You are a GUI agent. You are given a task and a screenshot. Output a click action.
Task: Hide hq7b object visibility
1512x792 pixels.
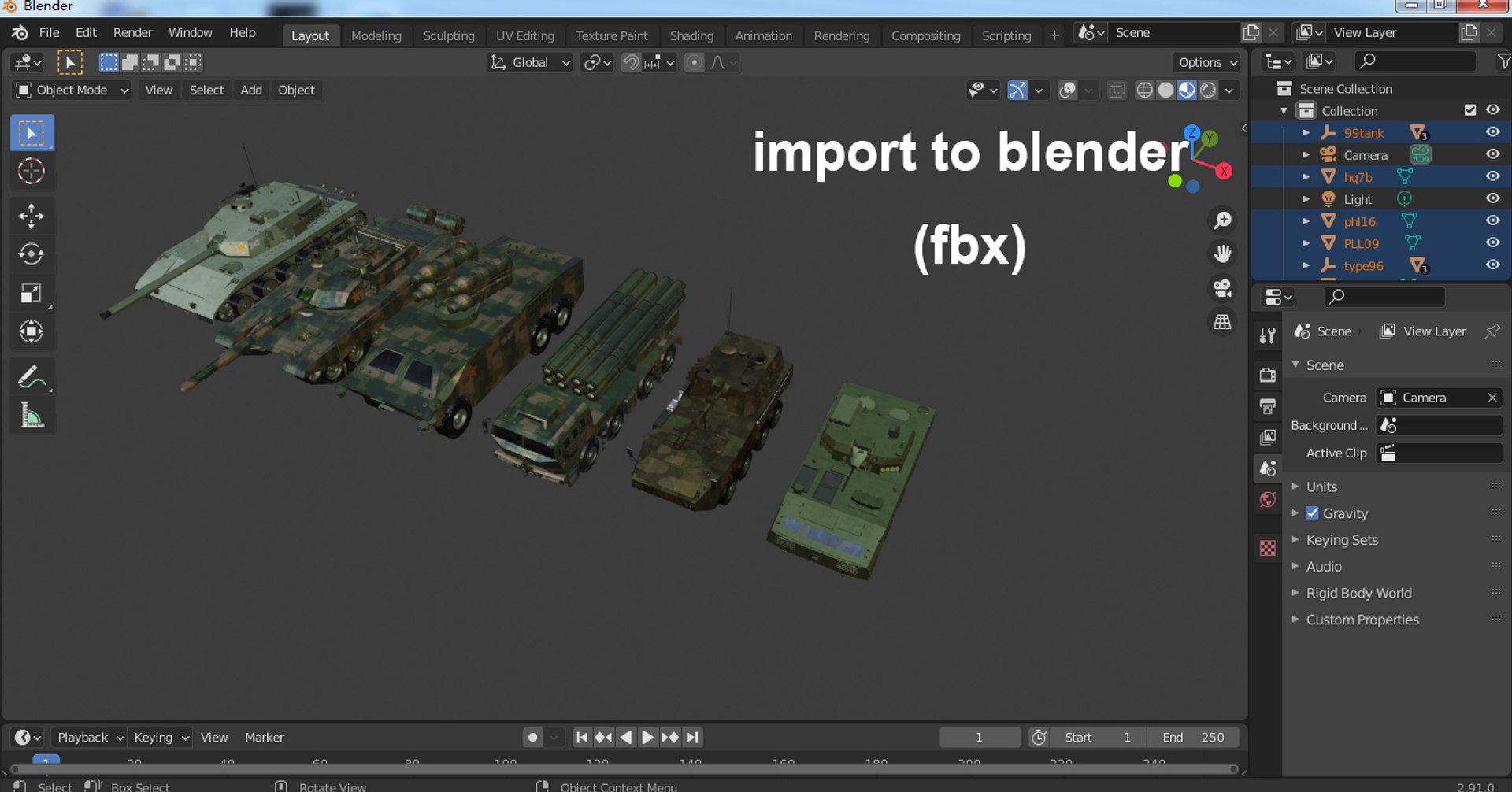coord(1492,176)
